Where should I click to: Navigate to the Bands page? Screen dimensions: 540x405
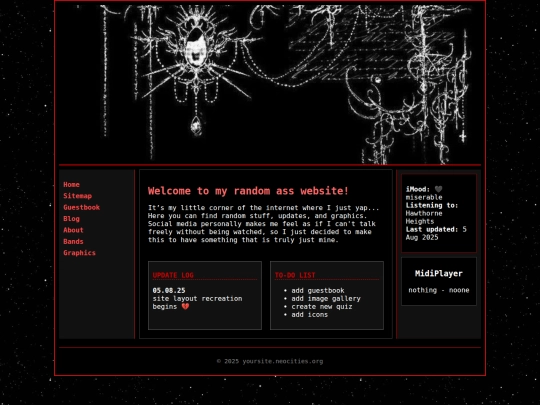click(73, 241)
